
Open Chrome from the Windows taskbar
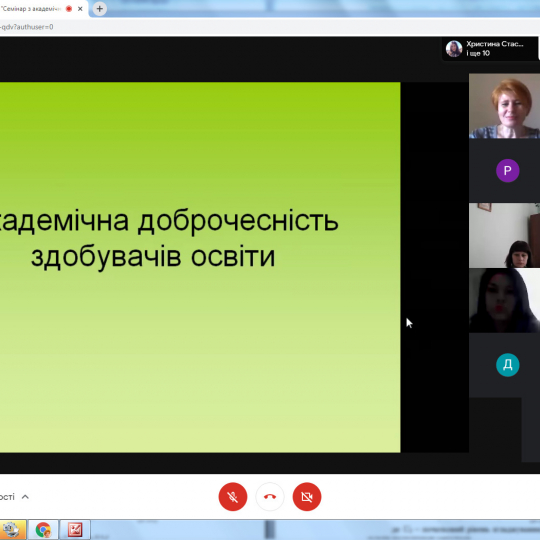click(x=43, y=530)
